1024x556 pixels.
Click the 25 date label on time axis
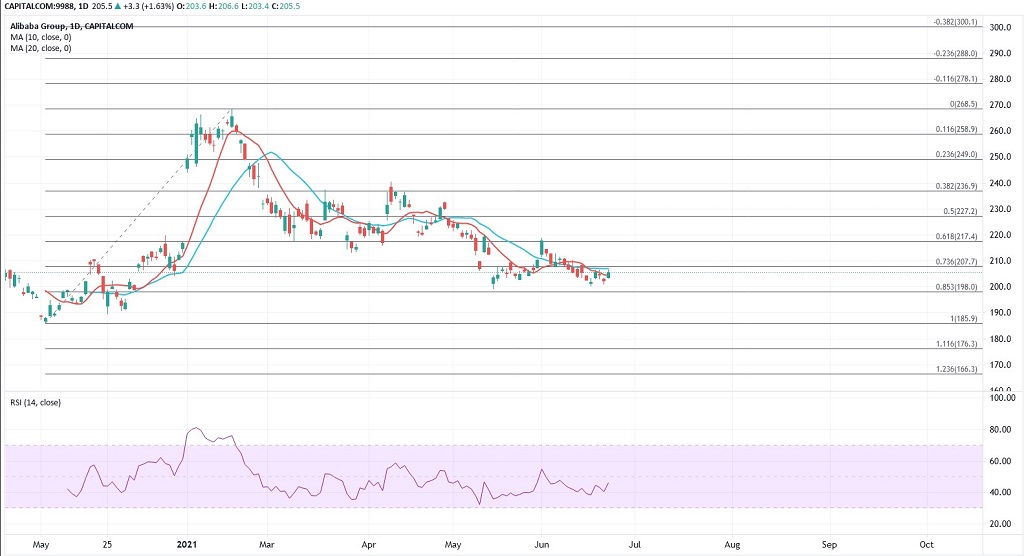tap(108, 544)
